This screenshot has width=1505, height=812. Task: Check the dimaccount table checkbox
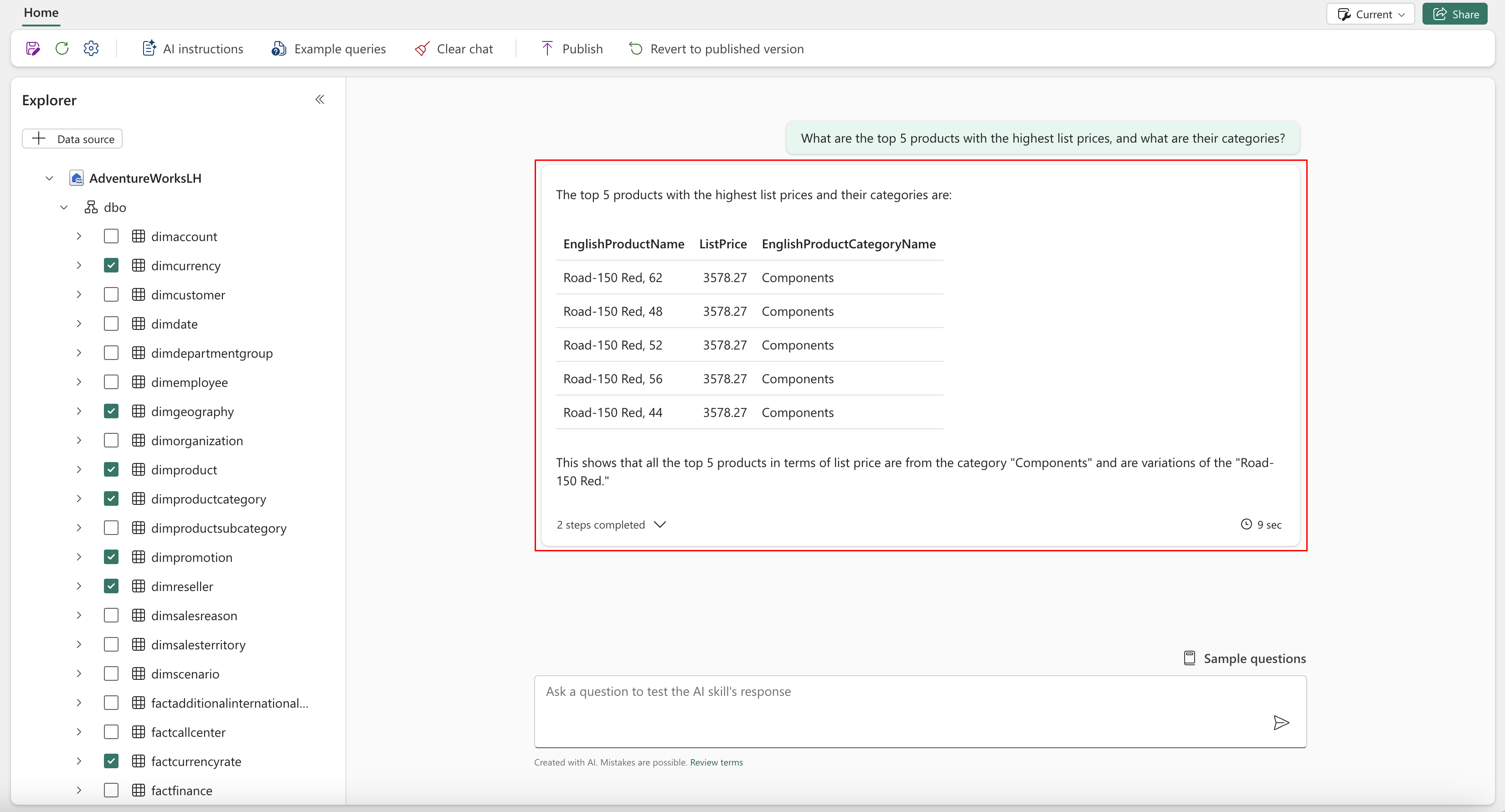(x=111, y=236)
